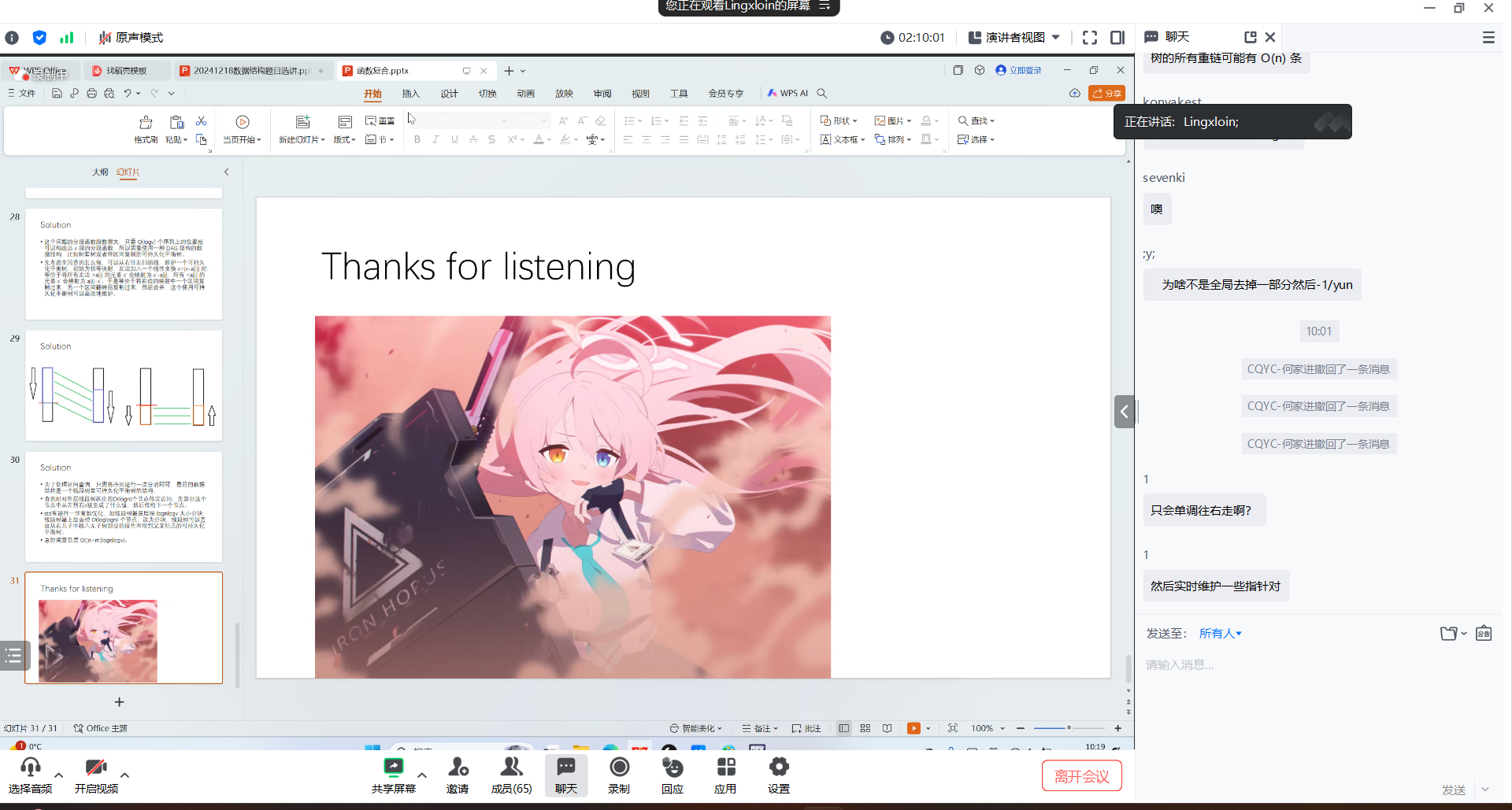Switch to reading view book icon
The image size is (1512, 810).
pos(888,728)
